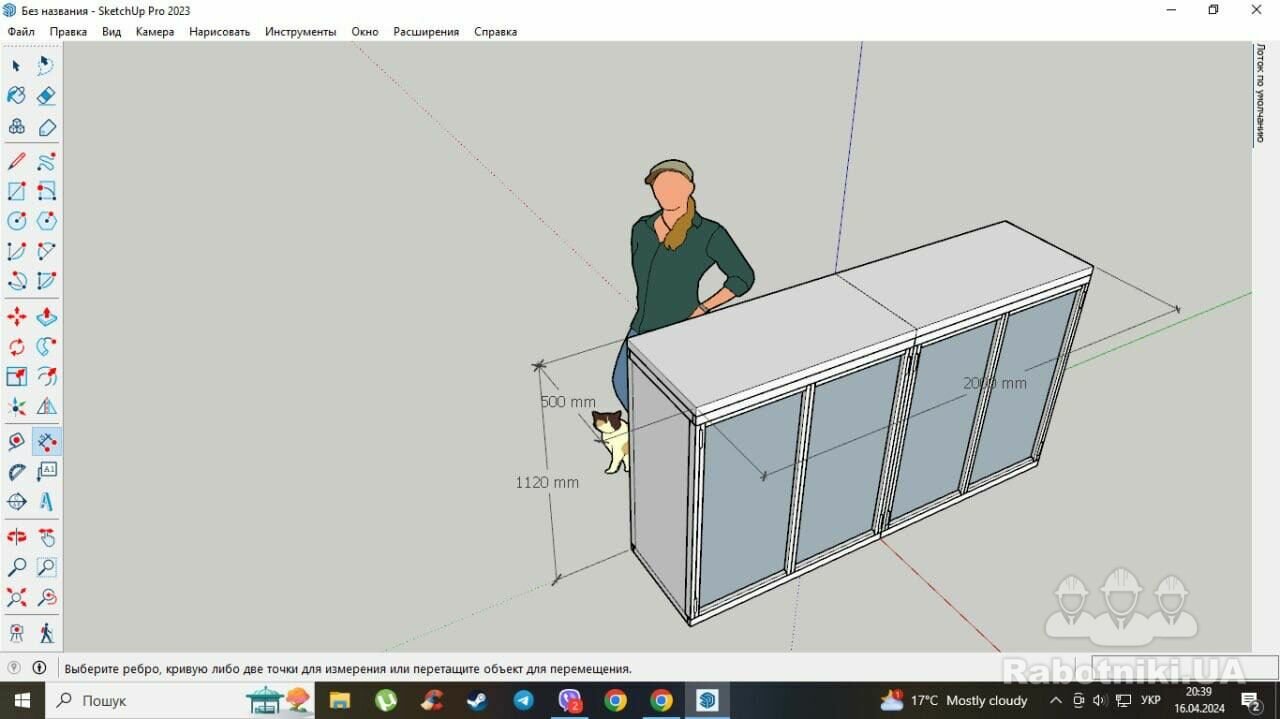The width and height of the screenshot is (1280, 719).
Task: Select the Protractor tool
Action: pos(17,471)
